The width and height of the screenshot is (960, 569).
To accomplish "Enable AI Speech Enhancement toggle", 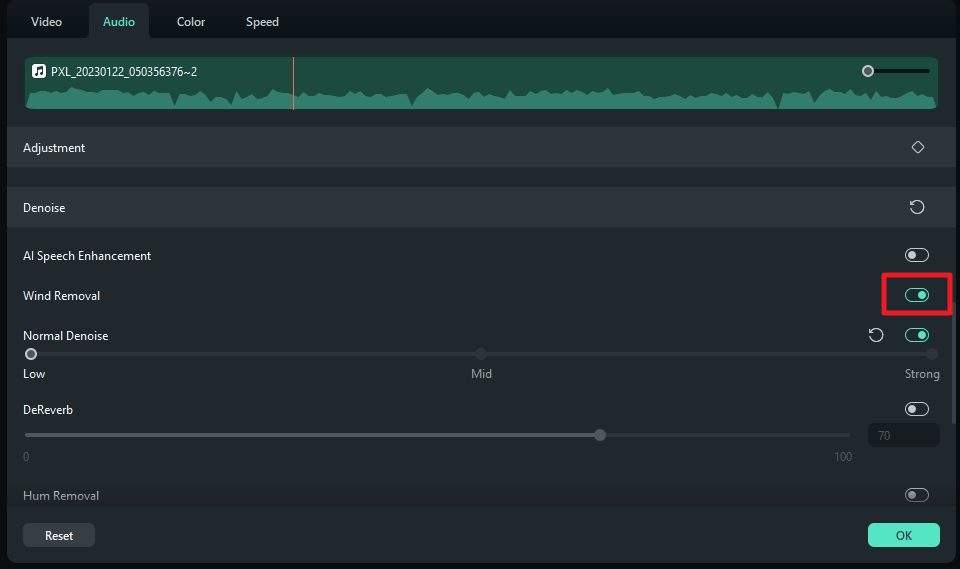I will (917, 255).
